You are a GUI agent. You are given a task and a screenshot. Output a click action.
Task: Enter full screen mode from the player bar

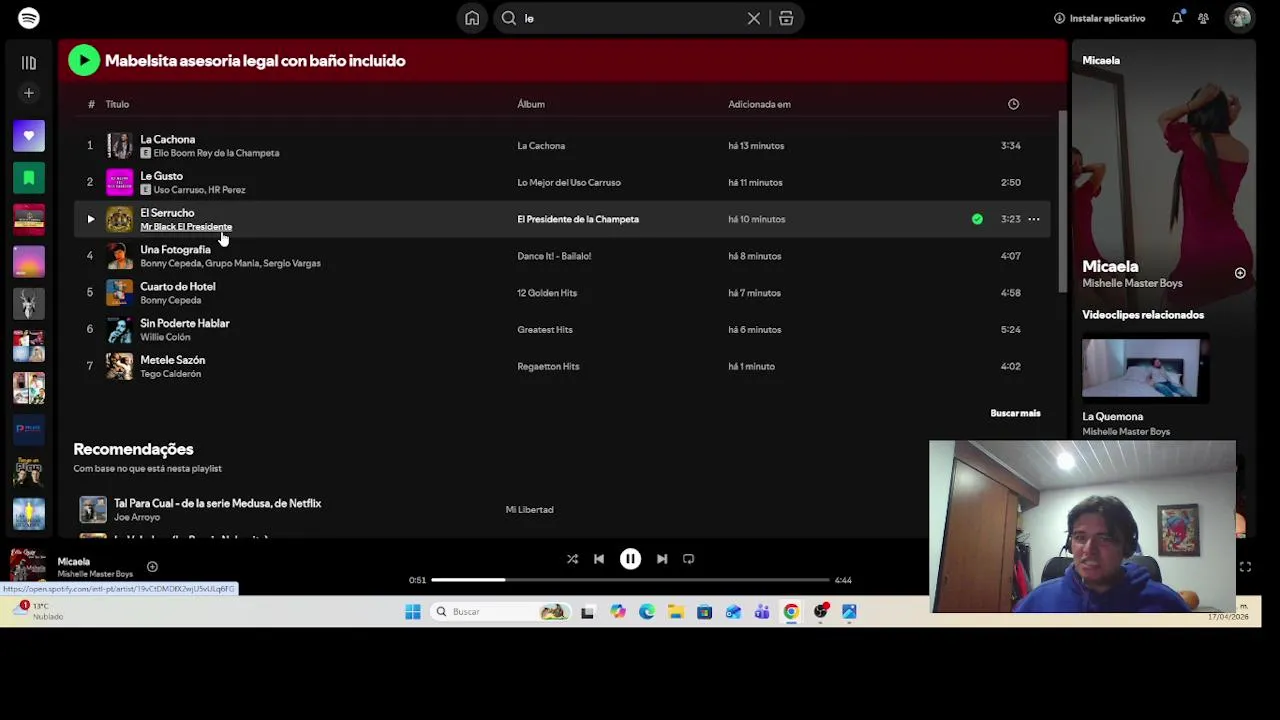pyautogui.click(x=1245, y=567)
